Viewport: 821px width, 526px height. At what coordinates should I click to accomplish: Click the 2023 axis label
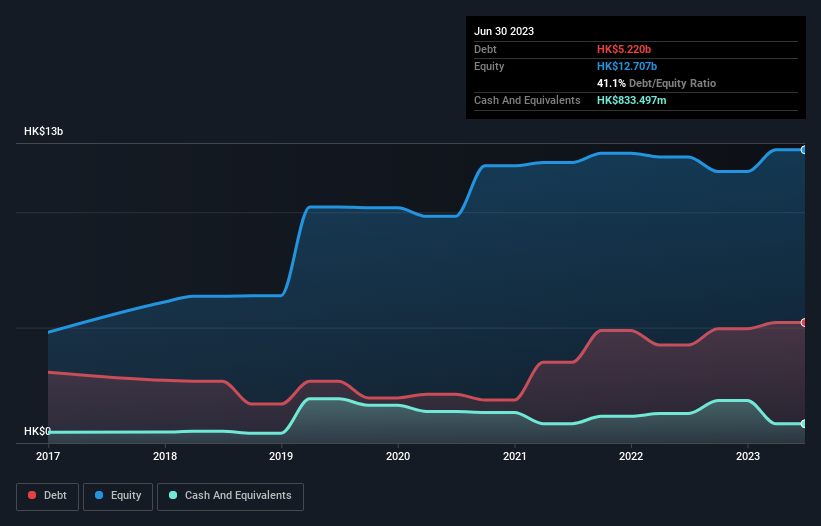748,456
